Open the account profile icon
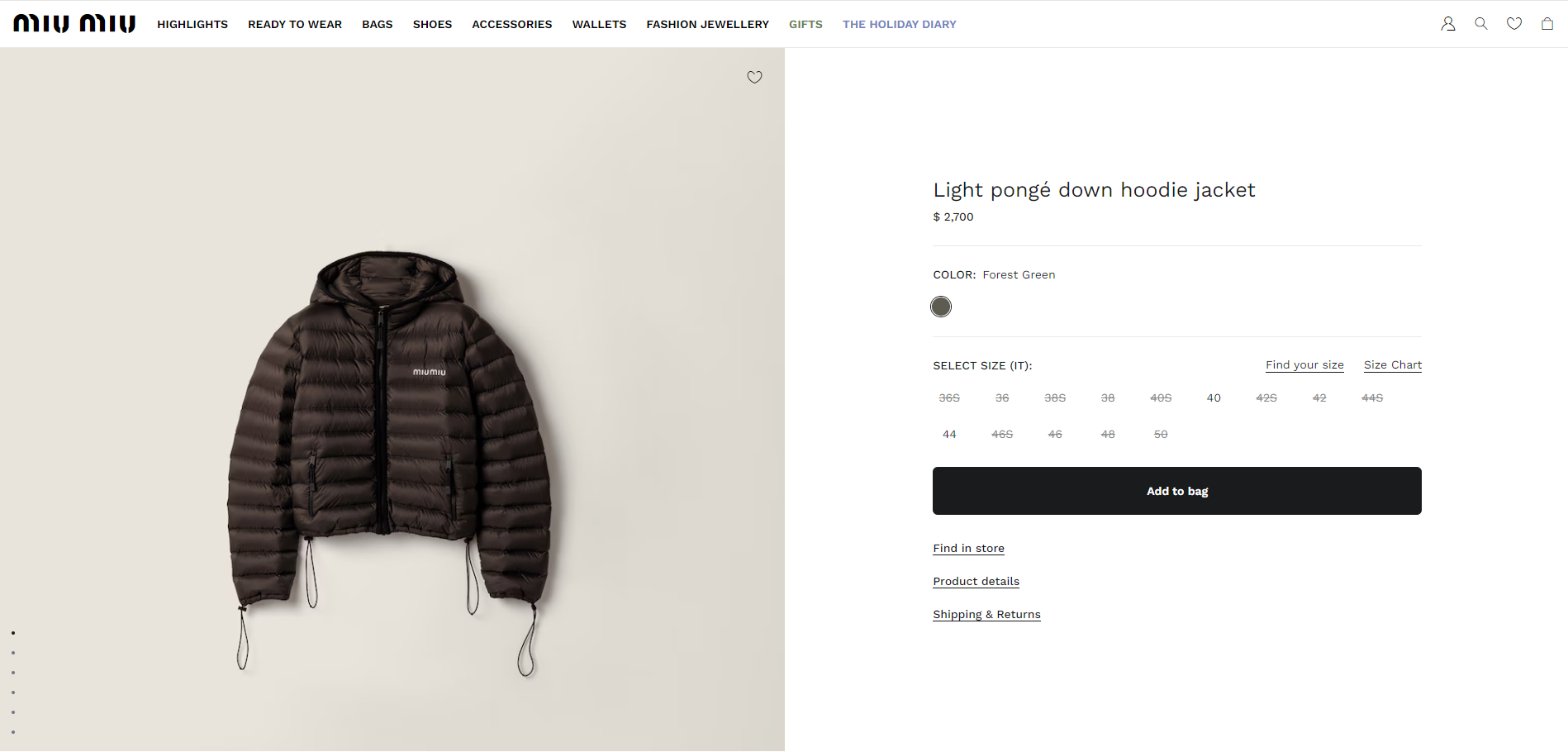This screenshot has width=1568, height=752. [x=1447, y=24]
